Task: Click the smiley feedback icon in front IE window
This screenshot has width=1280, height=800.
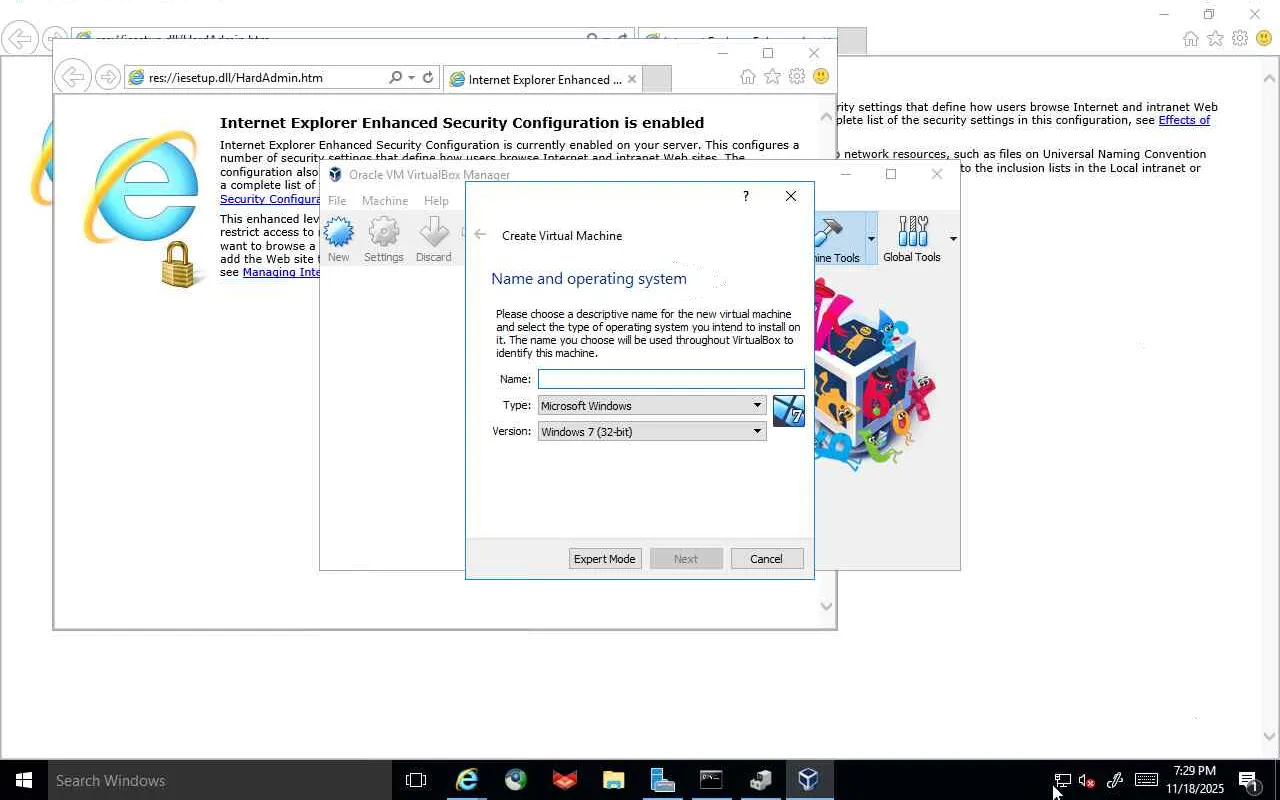Action: click(x=821, y=77)
